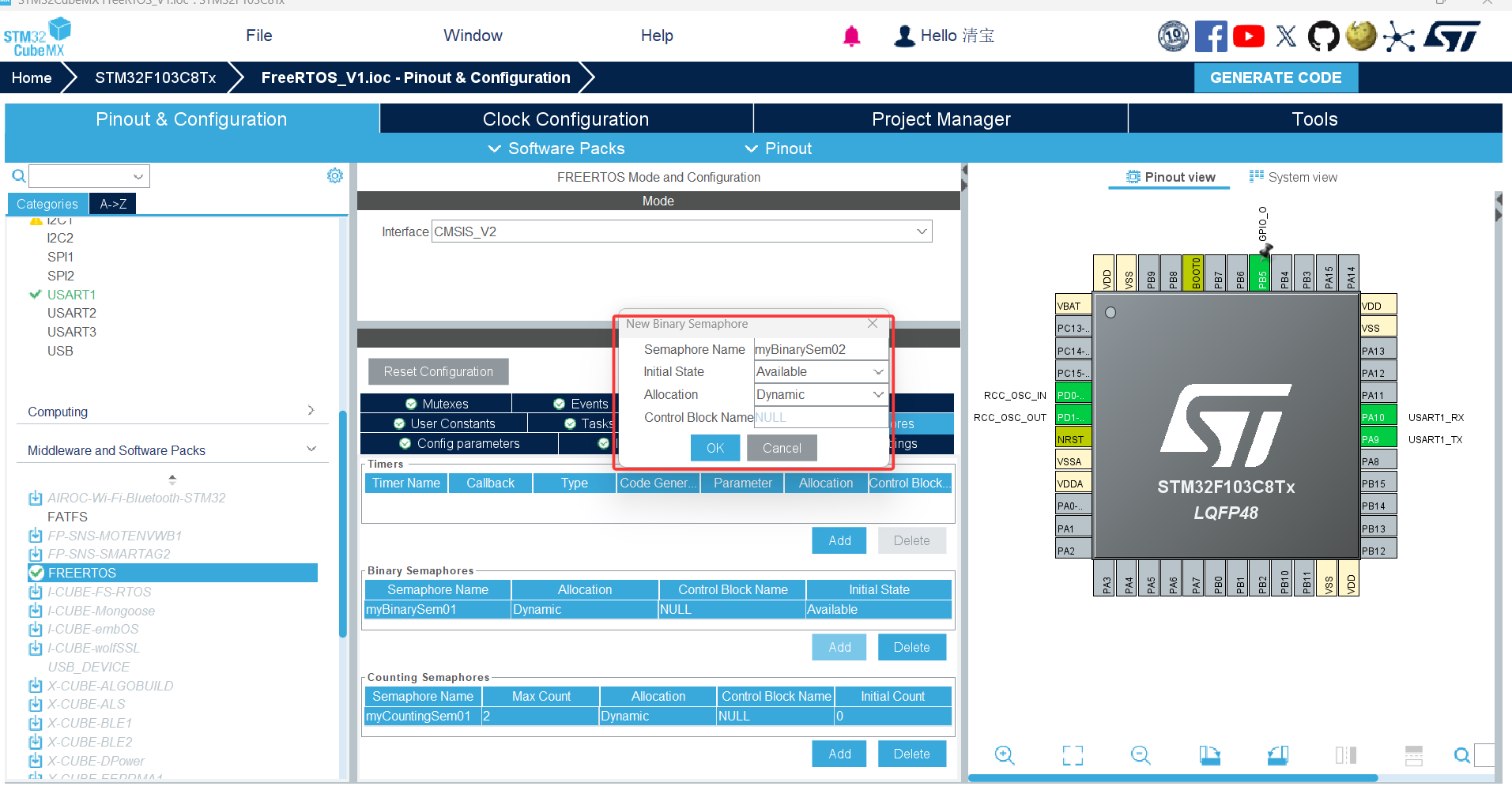Add a new counting semaphore
Viewport: 1512px width, 790px height.
click(x=839, y=754)
